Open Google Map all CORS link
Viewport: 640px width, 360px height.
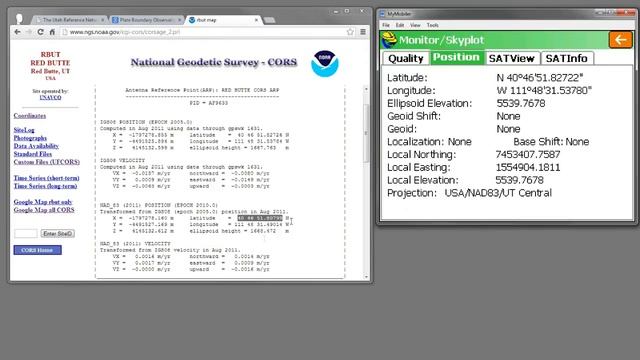pos(44,210)
